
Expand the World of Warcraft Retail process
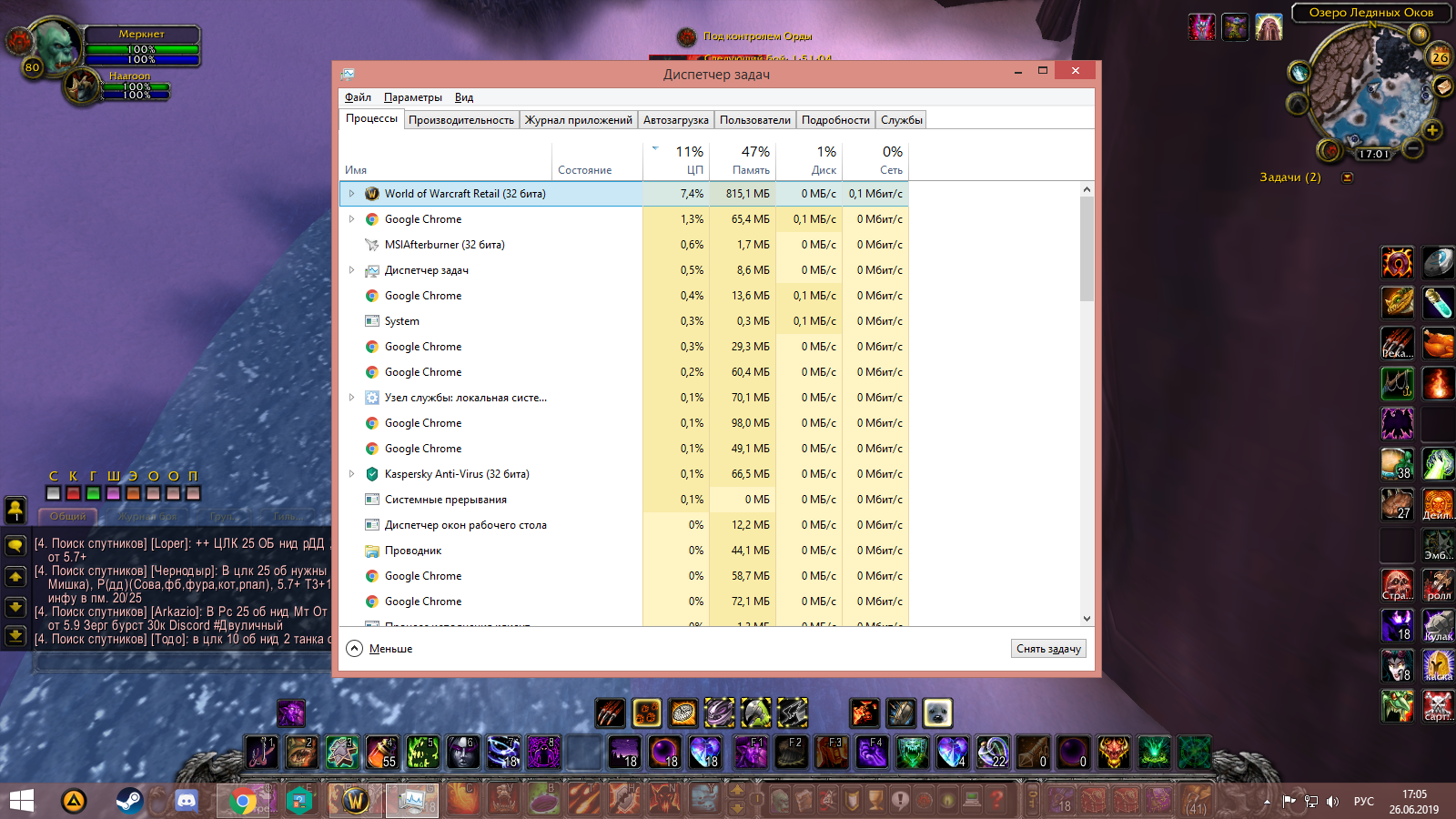pos(351,194)
